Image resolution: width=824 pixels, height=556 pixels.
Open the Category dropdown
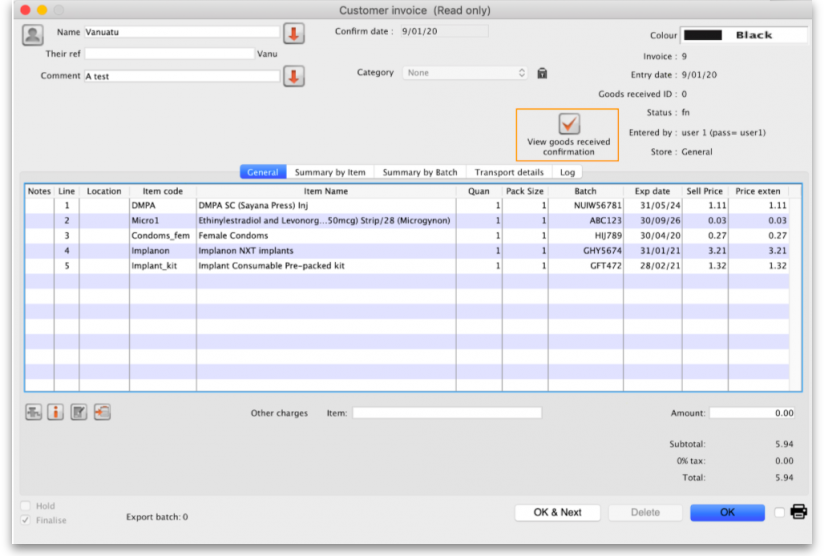coord(465,73)
